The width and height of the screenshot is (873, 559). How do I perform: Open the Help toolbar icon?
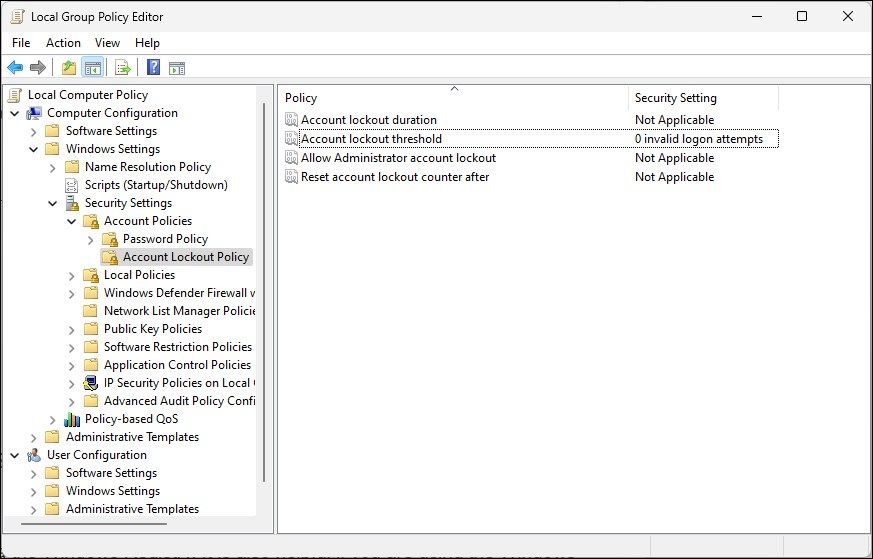pos(154,68)
